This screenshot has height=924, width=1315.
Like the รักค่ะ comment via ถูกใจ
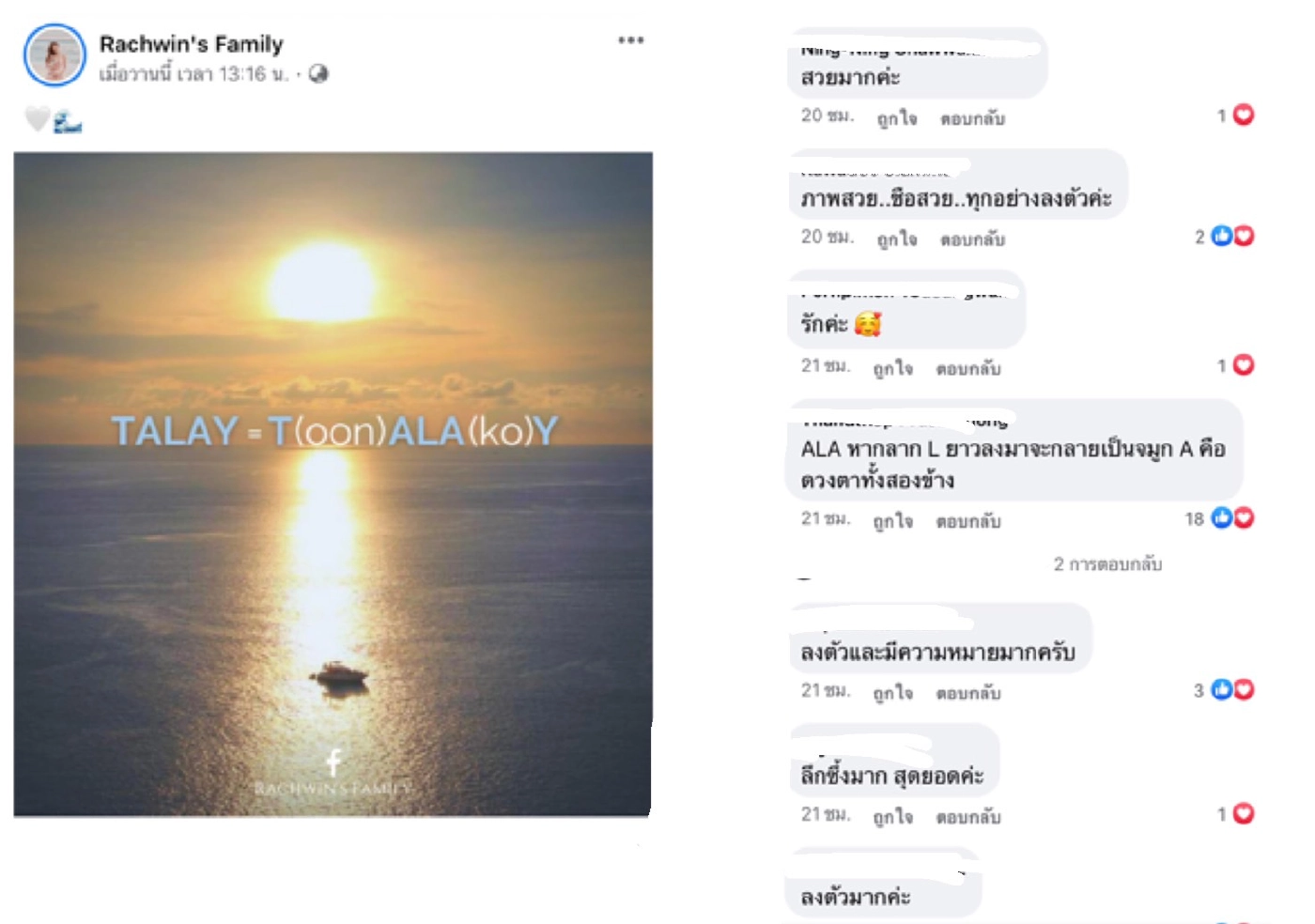click(892, 368)
